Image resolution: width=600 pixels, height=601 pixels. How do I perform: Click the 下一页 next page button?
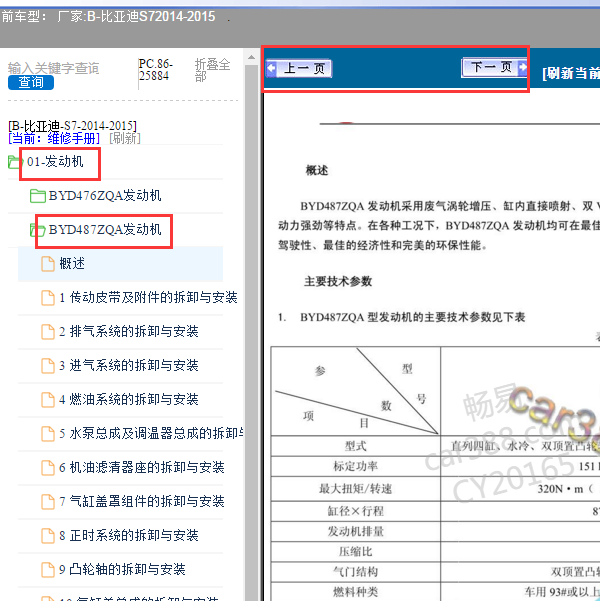coord(495,67)
